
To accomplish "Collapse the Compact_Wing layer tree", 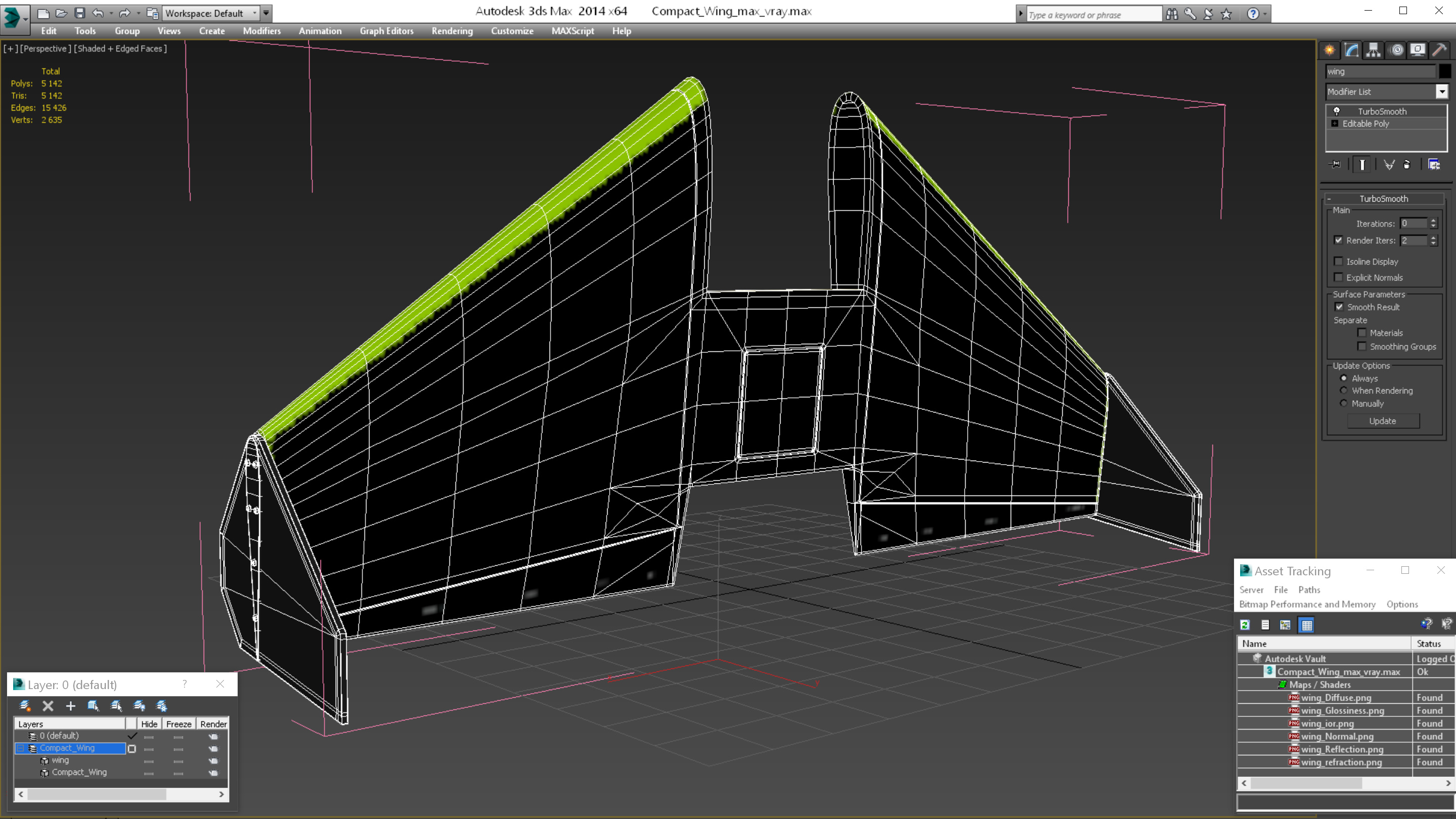I will pyautogui.click(x=20, y=748).
